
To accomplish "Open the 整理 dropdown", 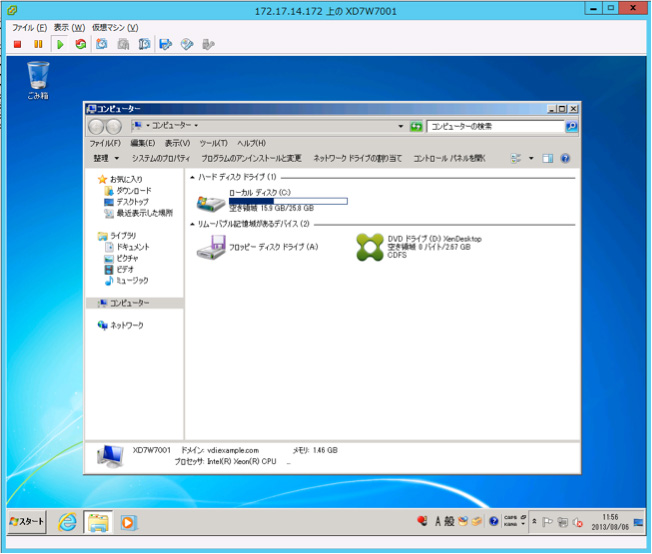I will click(106, 158).
